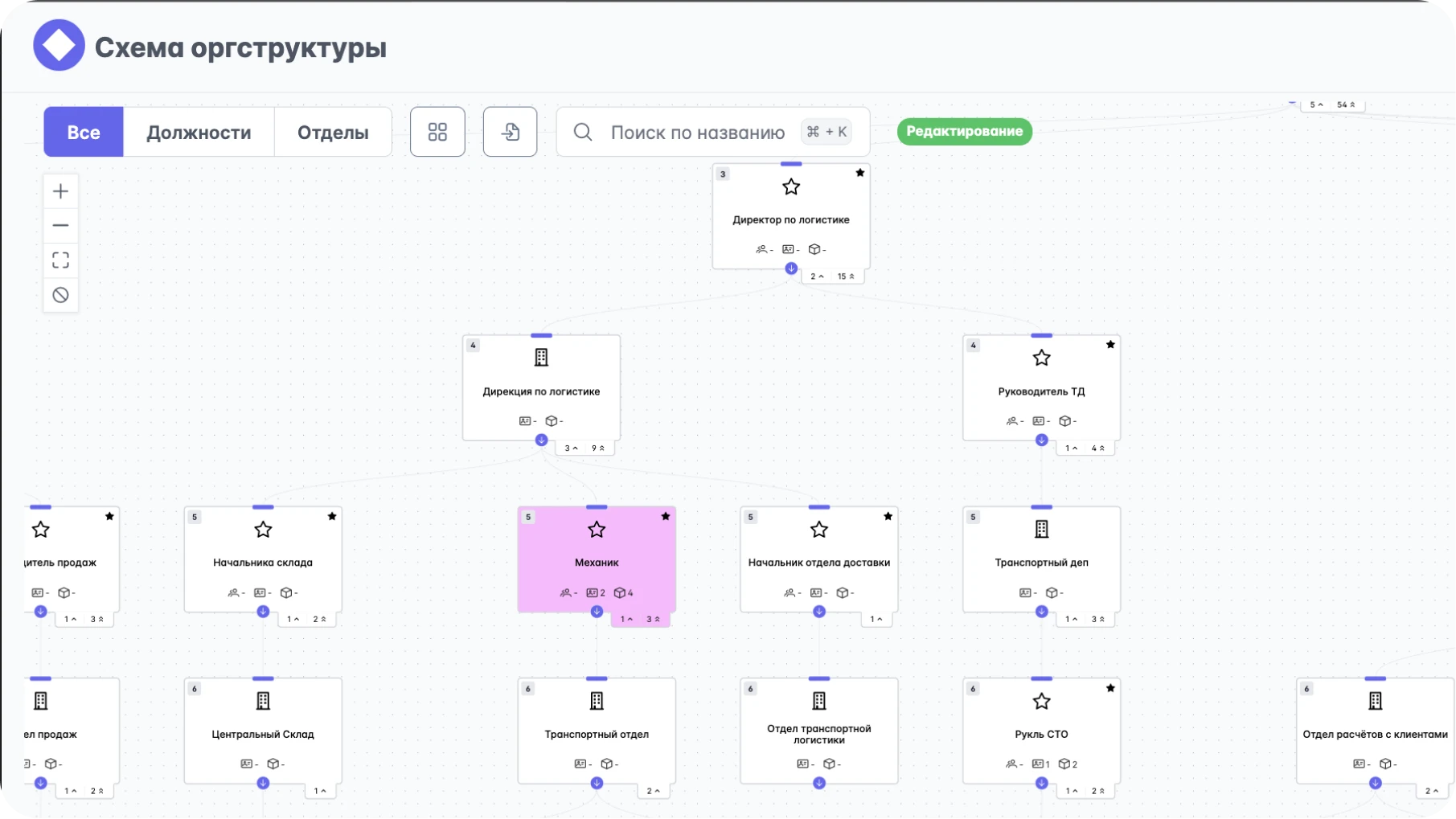Switch to the Должности tab
This screenshot has width=1456, height=819.
pos(198,131)
